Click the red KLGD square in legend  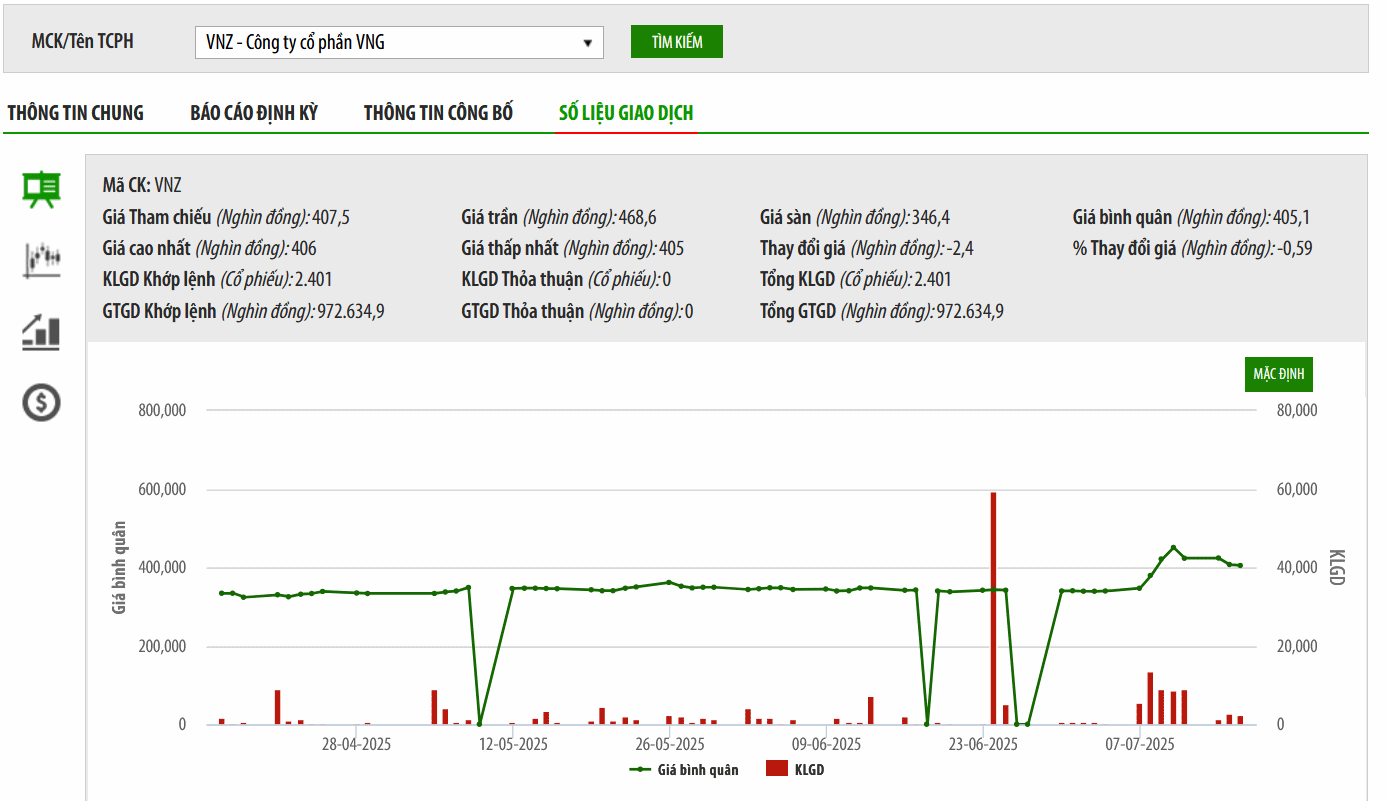pyautogui.click(x=776, y=769)
